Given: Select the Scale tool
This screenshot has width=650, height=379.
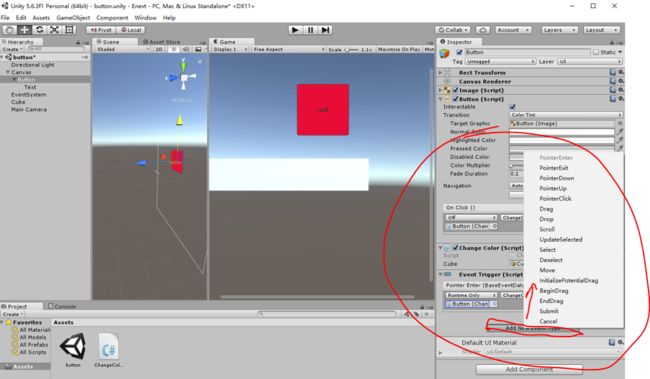Looking at the screenshot, I should click(54, 30).
